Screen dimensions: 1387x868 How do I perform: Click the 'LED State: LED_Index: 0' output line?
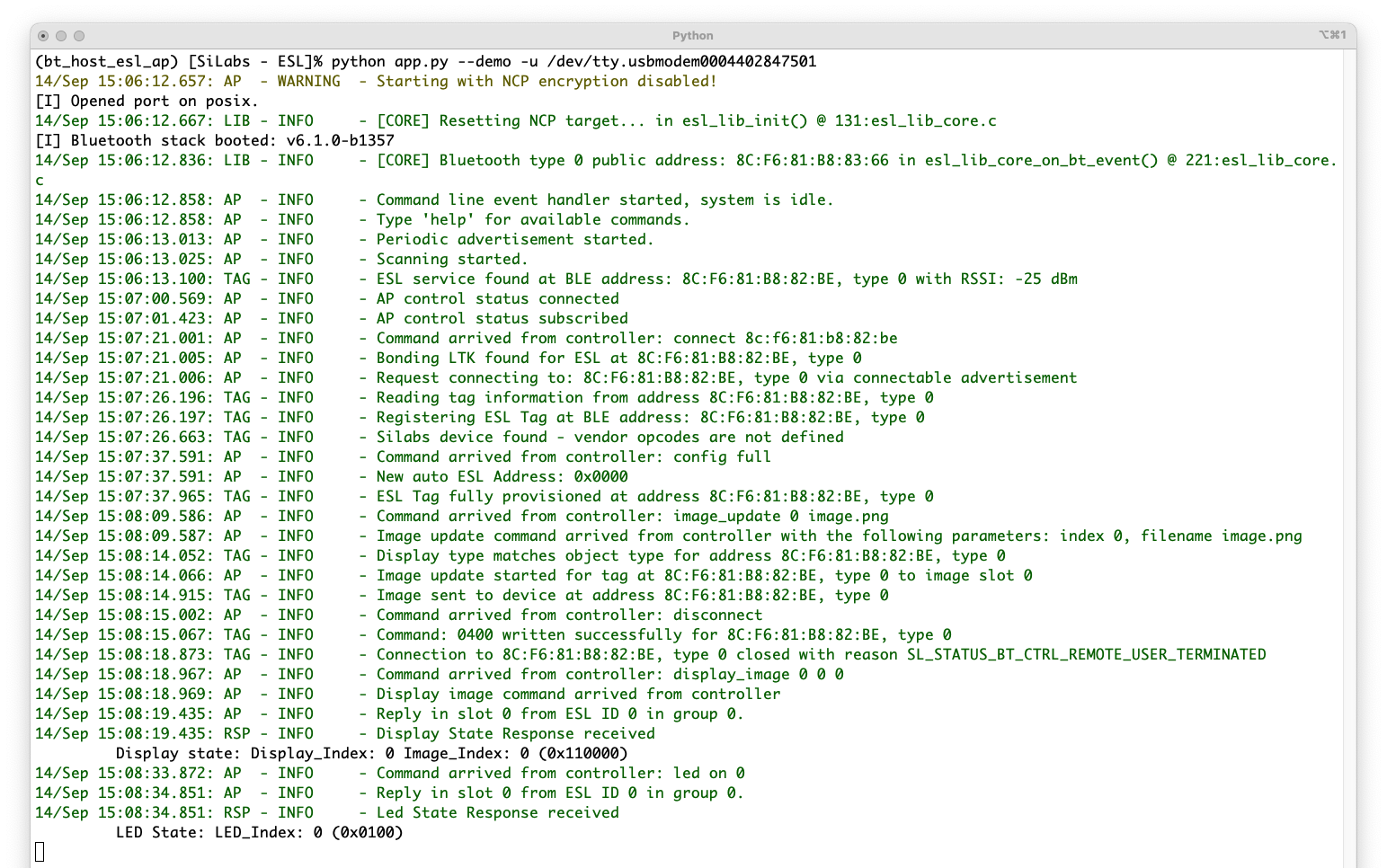259,832
